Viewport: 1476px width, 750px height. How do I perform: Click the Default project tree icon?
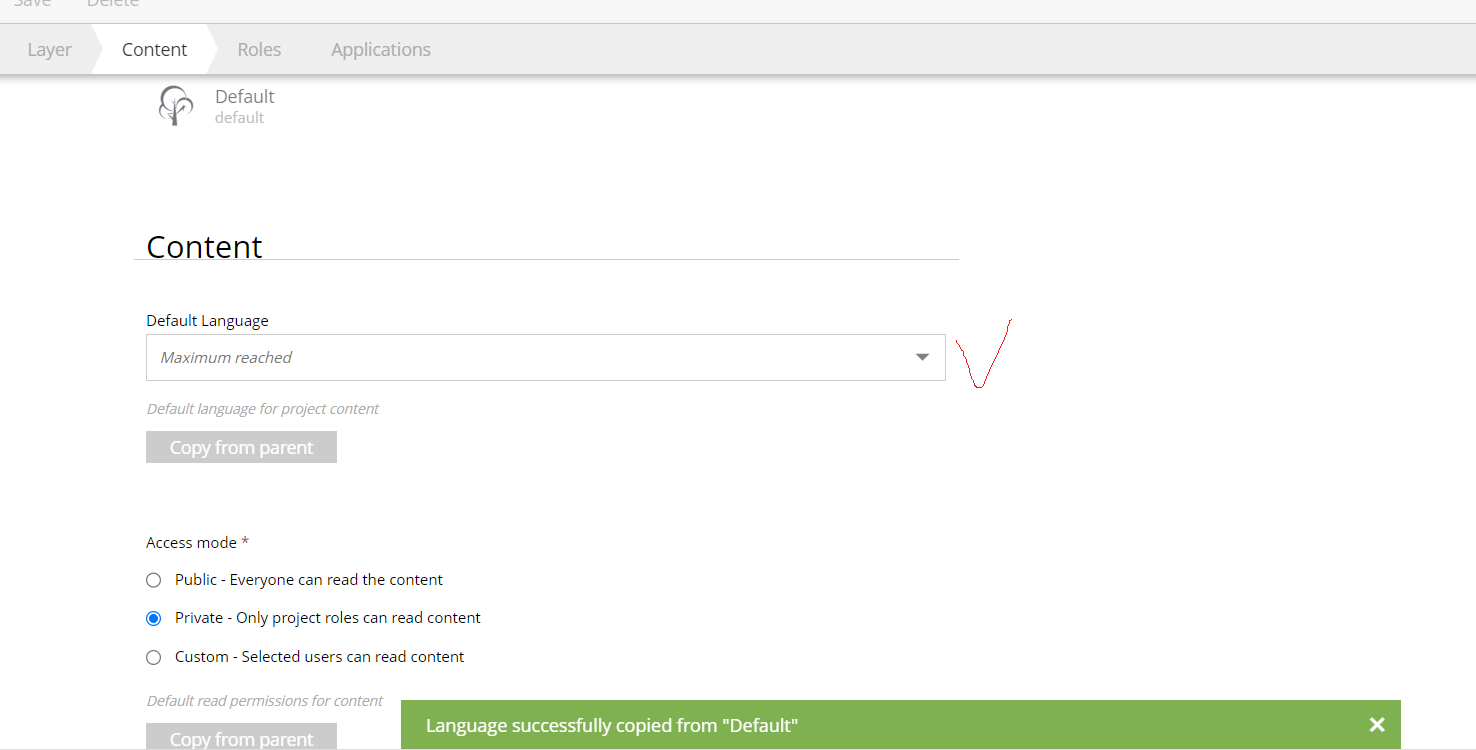[176, 106]
